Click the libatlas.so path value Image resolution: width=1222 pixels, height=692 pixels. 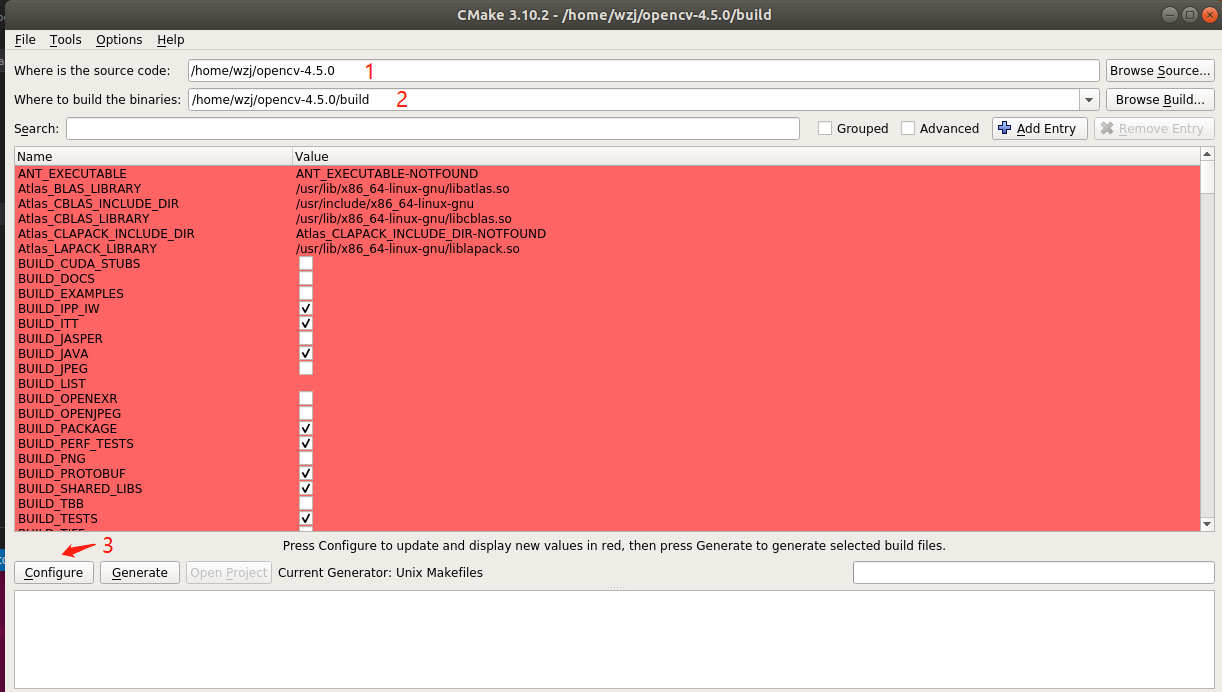tap(404, 189)
